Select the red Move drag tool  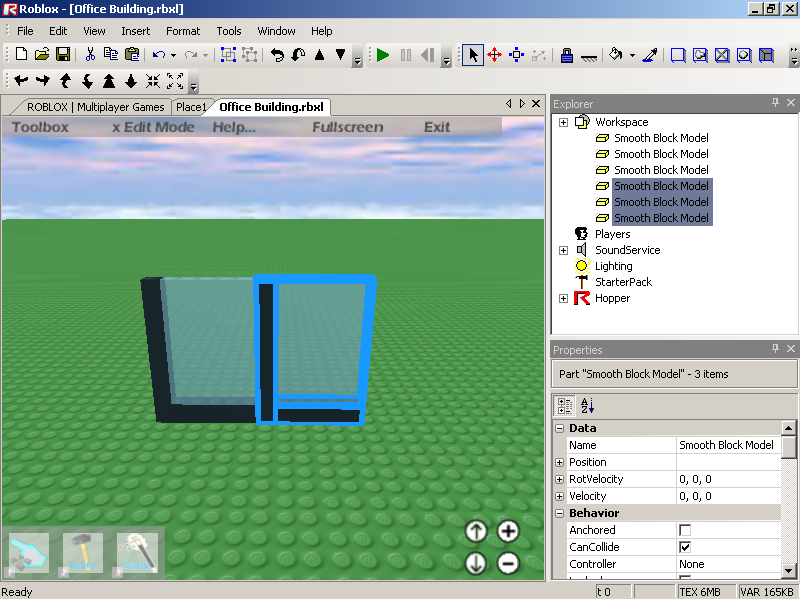(x=494, y=55)
